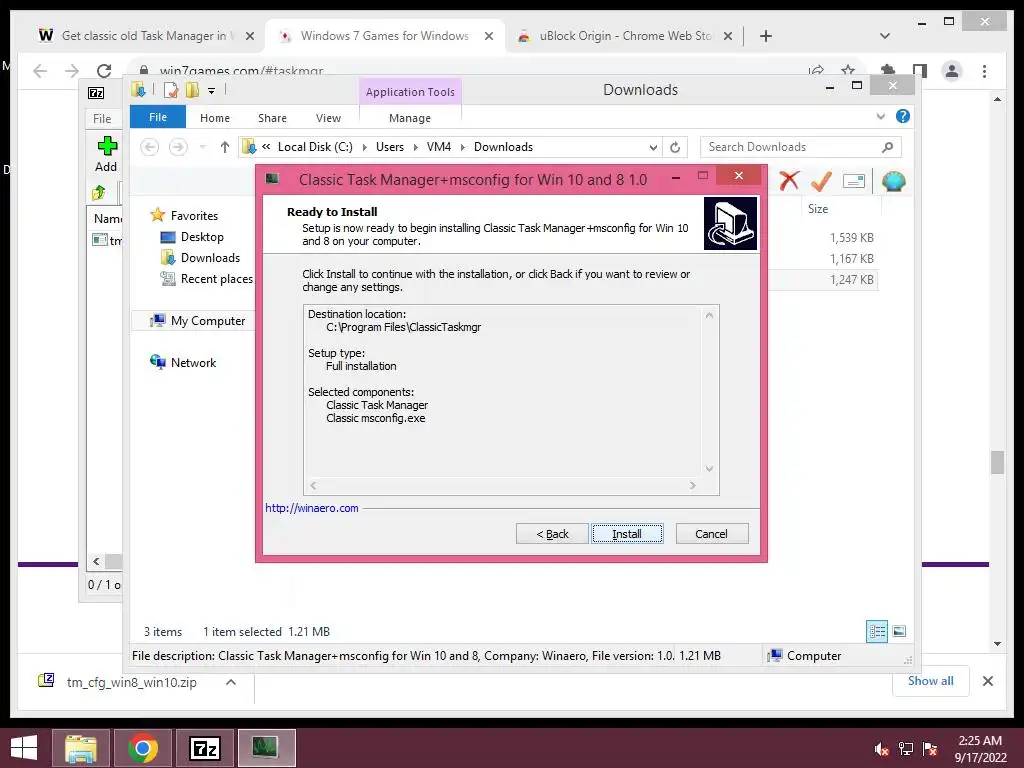This screenshot has width=1024, height=768.
Task: Switch to the Home ribbon tab
Action: pyautogui.click(x=215, y=118)
